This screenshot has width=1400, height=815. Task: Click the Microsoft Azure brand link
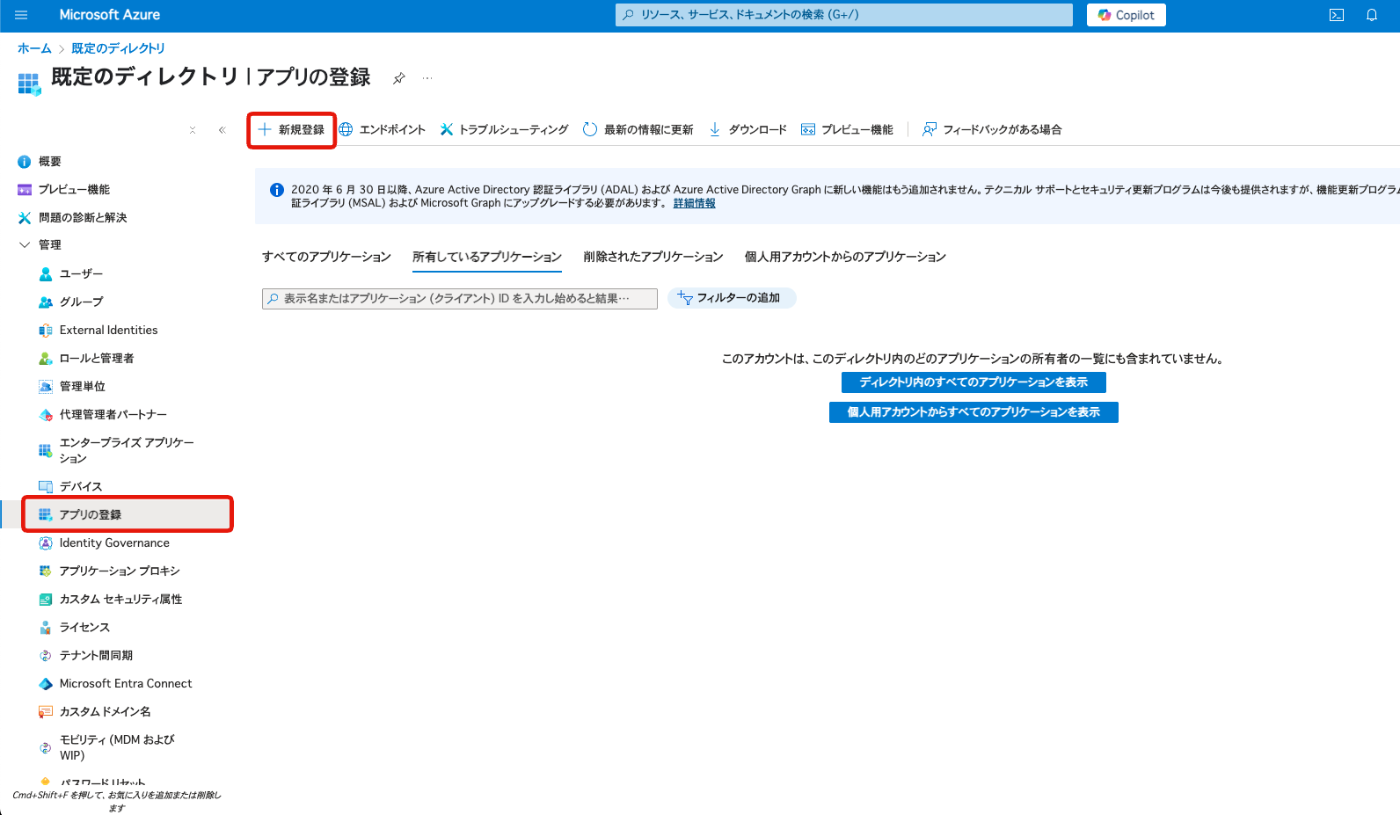coord(110,15)
